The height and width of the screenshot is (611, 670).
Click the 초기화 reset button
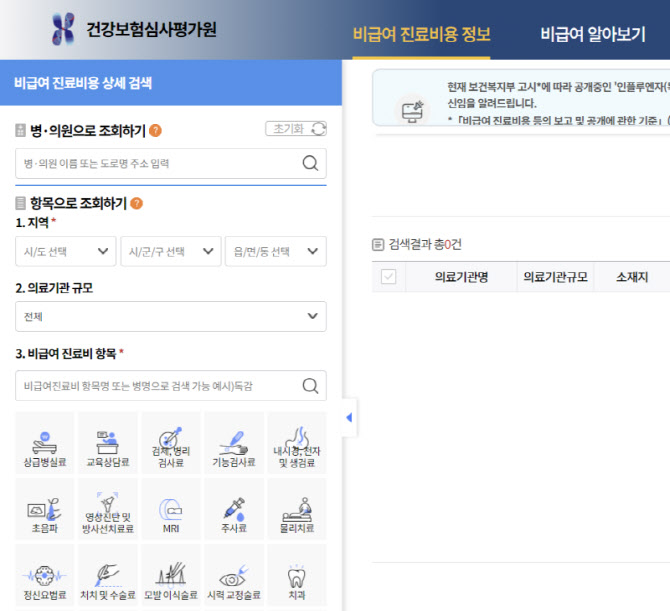click(296, 129)
